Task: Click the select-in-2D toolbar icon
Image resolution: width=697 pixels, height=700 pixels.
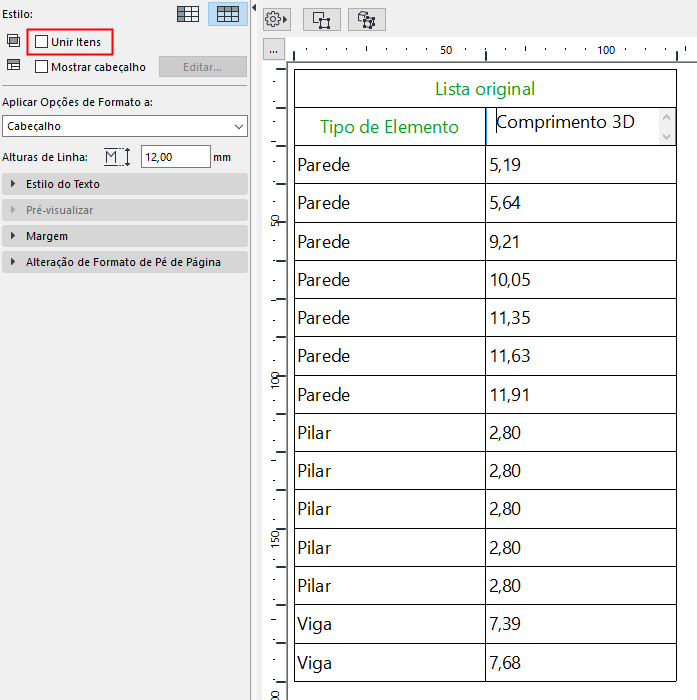Action: (321, 20)
